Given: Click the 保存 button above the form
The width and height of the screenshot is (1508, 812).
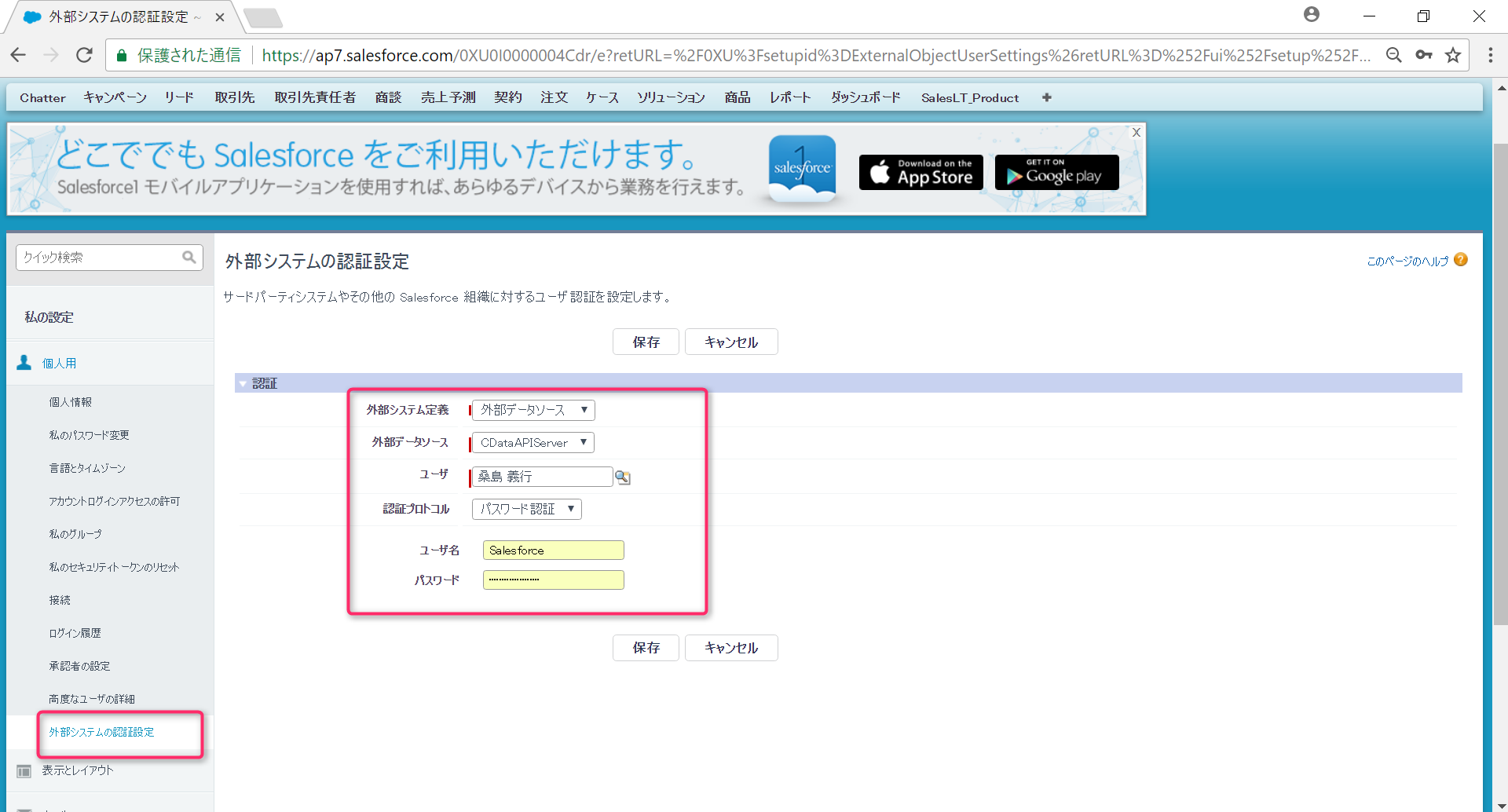Looking at the screenshot, I should pos(645,342).
